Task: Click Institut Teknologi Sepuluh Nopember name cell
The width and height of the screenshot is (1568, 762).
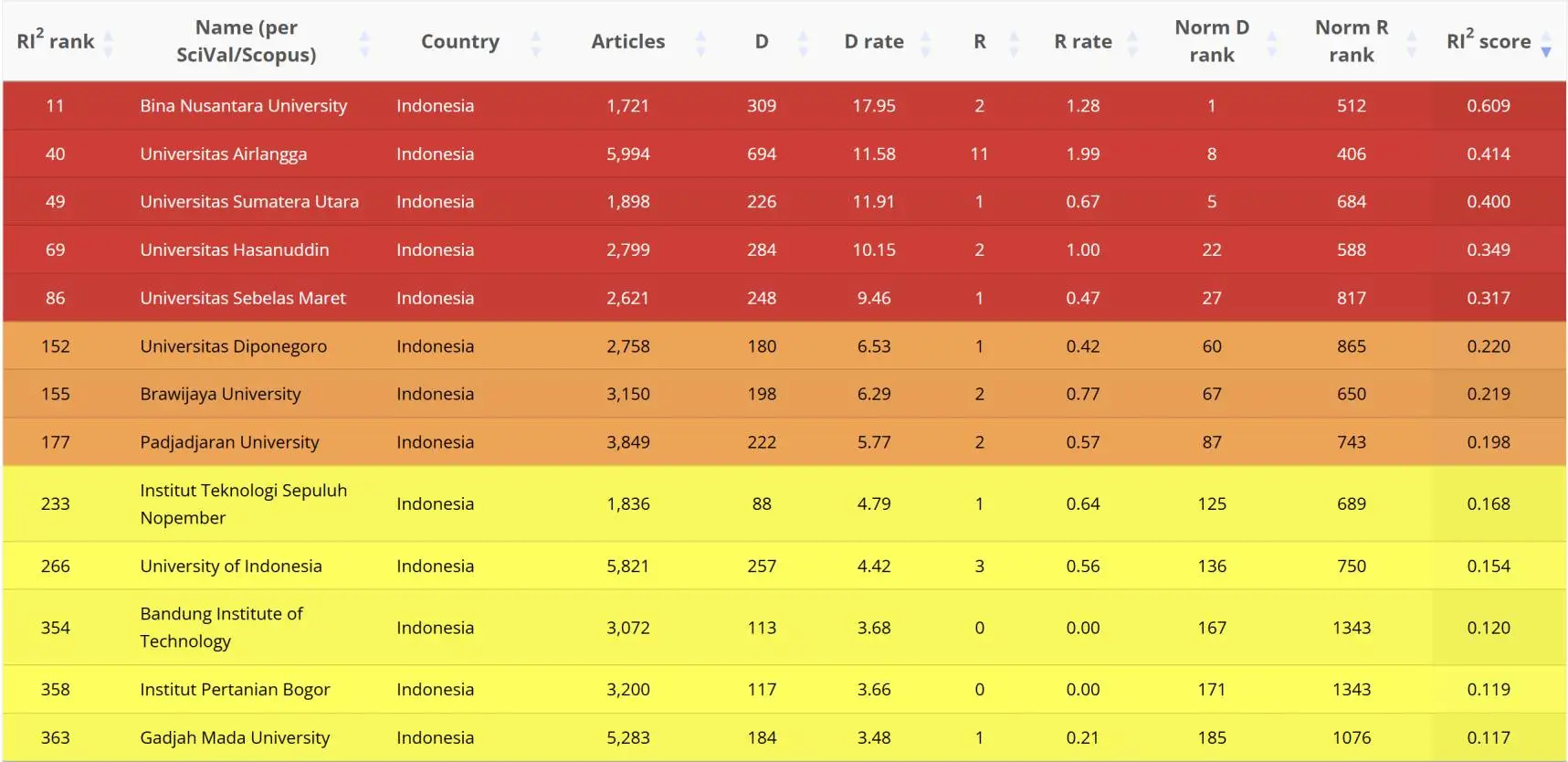Action: click(x=244, y=504)
